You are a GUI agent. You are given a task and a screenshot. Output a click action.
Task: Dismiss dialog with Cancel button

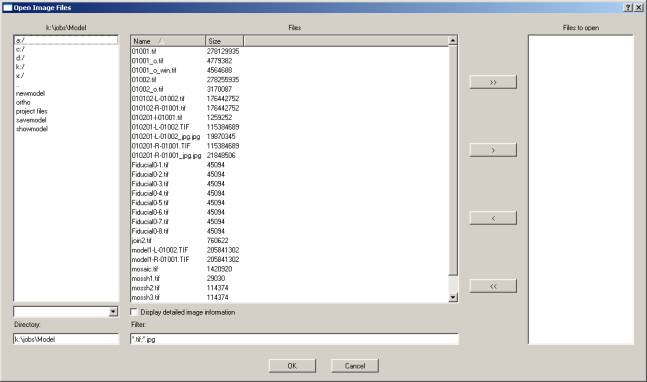point(355,366)
